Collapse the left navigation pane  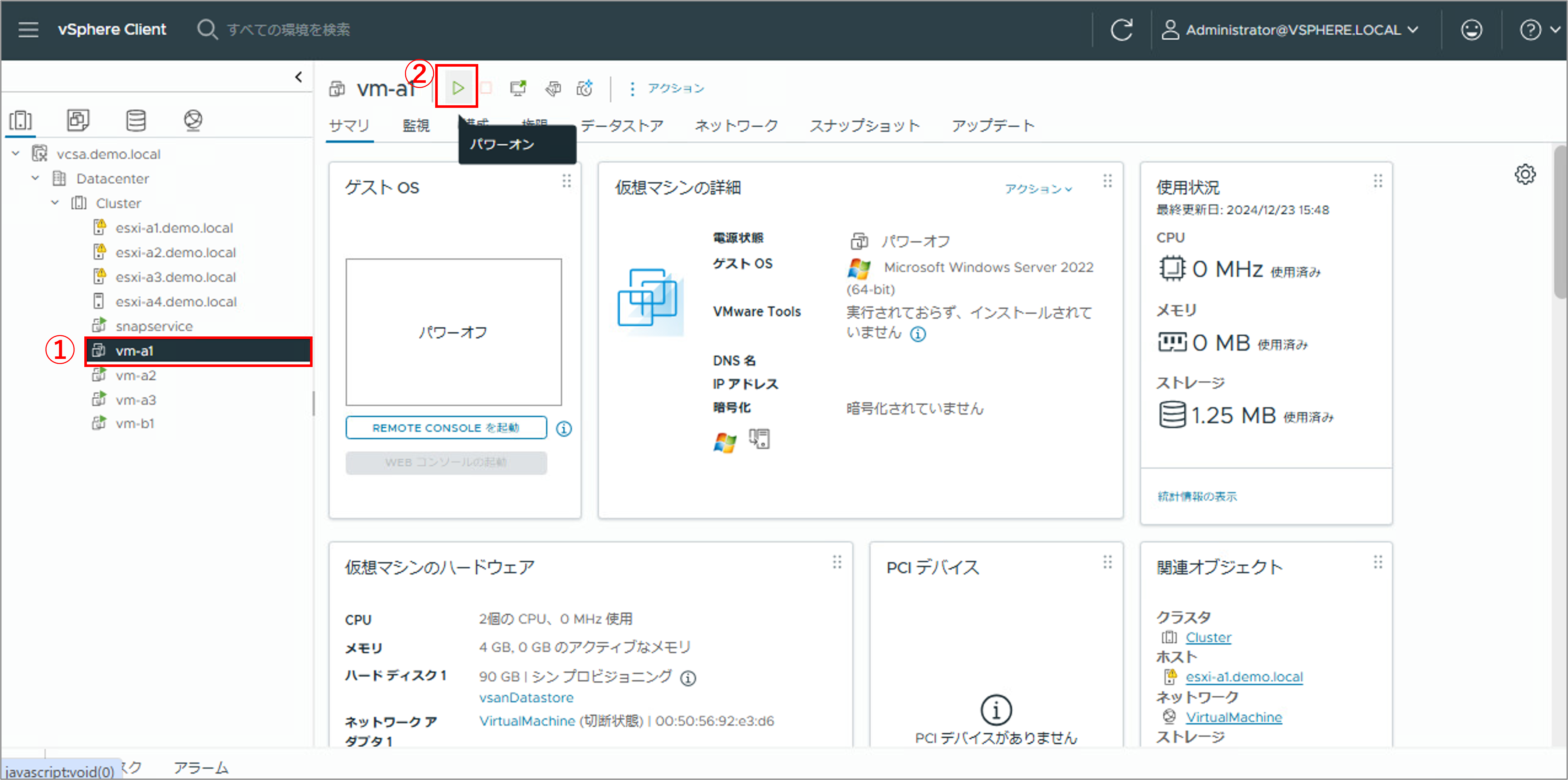point(298,77)
